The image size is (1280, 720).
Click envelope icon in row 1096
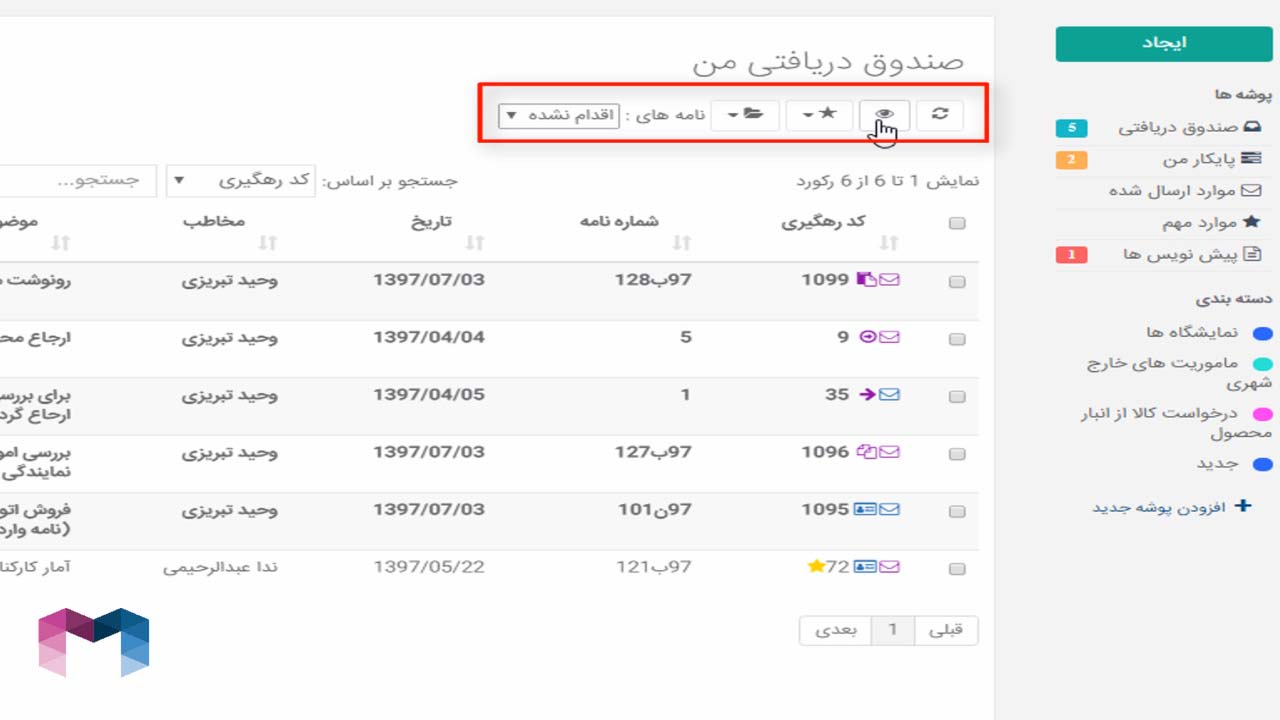[x=889, y=452]
